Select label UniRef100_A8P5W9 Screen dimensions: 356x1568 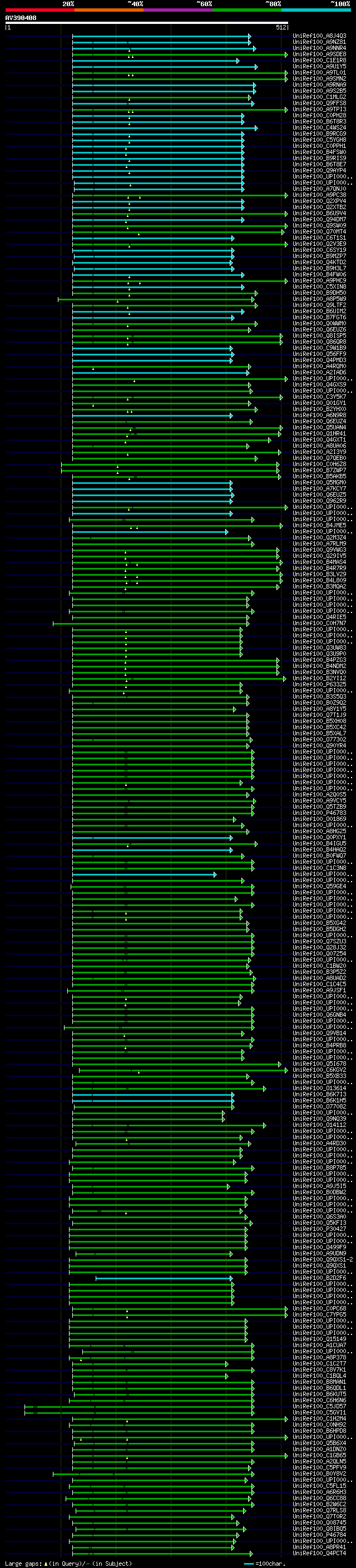click(319, 299)
